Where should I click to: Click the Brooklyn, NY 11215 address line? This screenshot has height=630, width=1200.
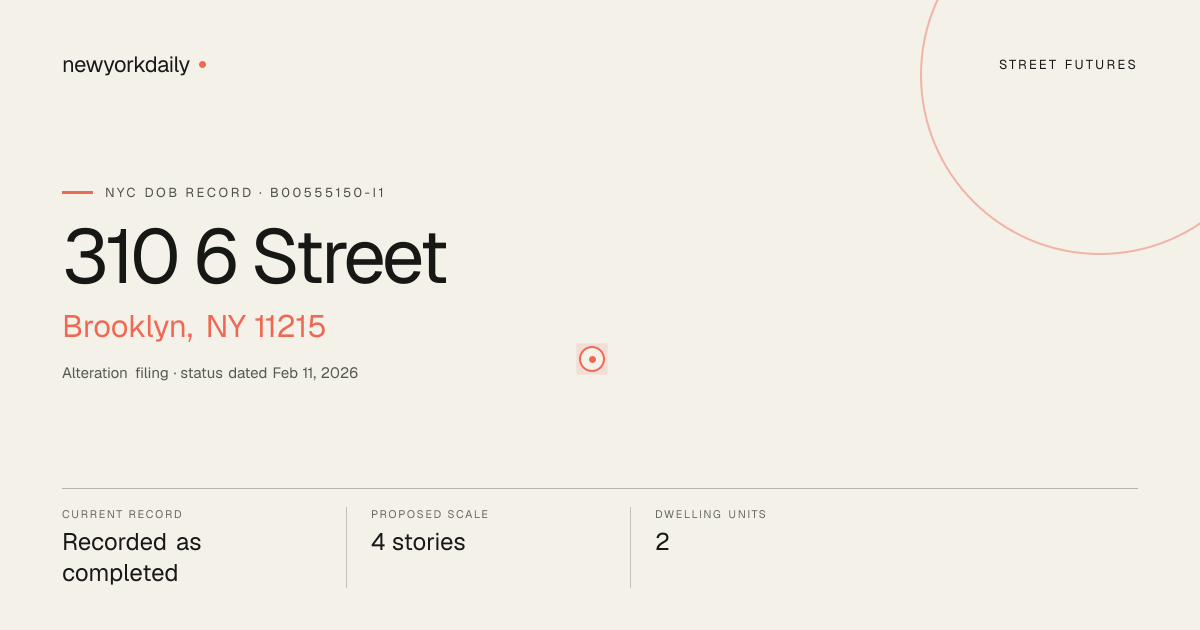click(194, 327)
